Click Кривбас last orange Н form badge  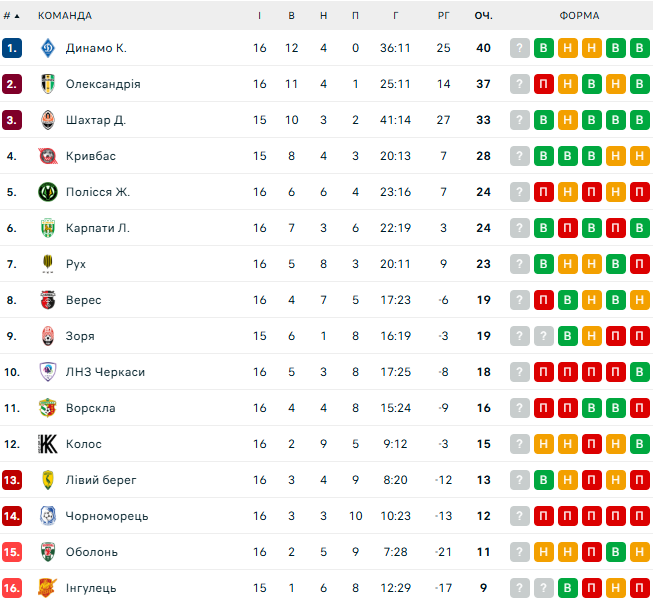tap(640, 156)
